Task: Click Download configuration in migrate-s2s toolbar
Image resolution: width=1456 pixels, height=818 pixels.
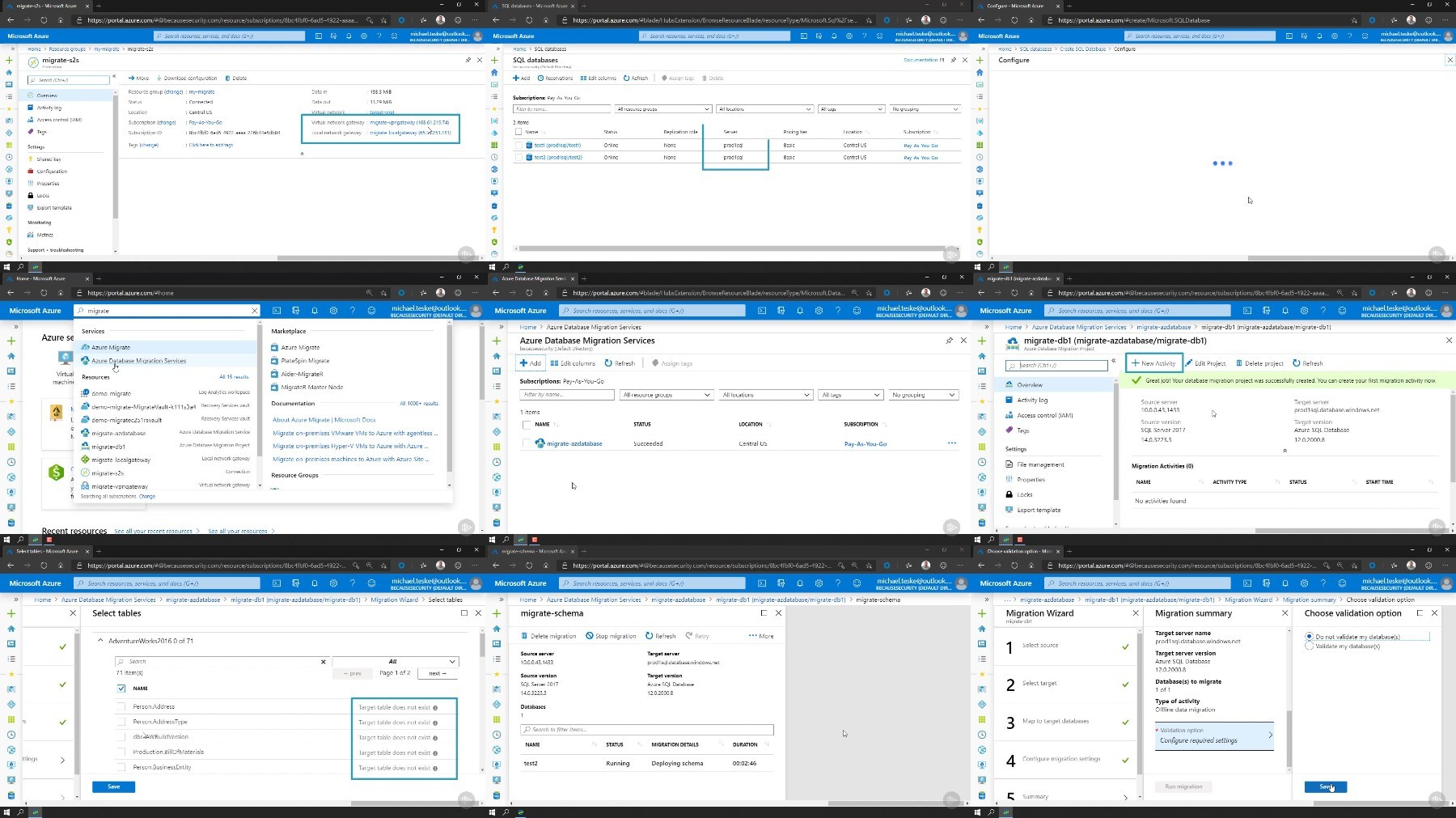Action: [x=186, y=78]
